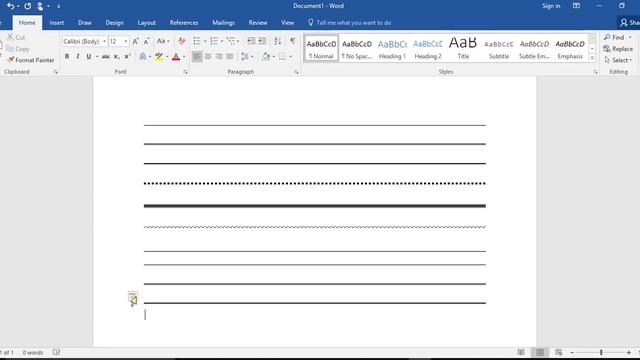Click the Shrink Font icon
The image size is (640, 360).
[147, 41]
